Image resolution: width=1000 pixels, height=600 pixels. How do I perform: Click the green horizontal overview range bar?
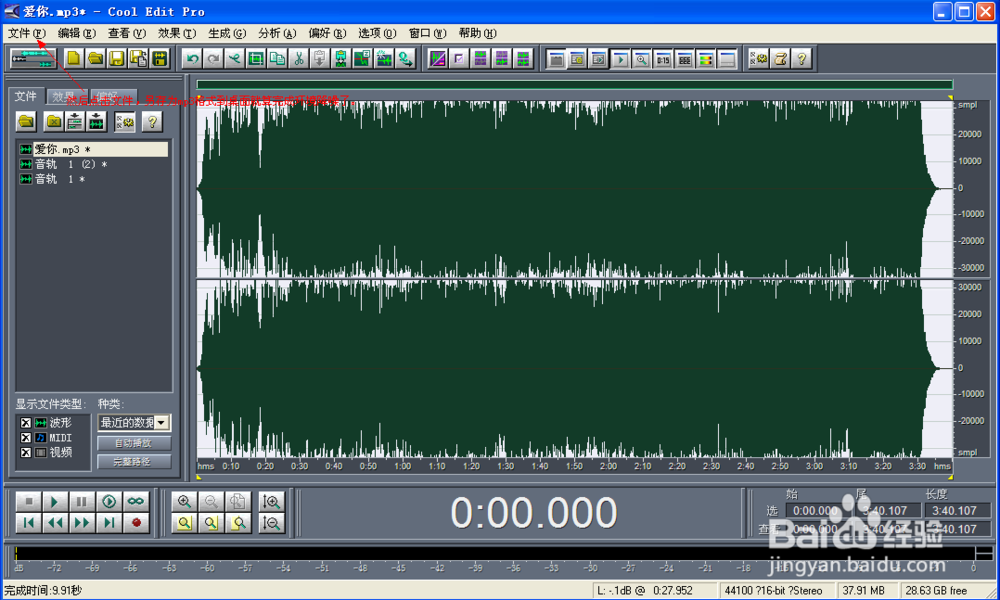click(575, 84)
